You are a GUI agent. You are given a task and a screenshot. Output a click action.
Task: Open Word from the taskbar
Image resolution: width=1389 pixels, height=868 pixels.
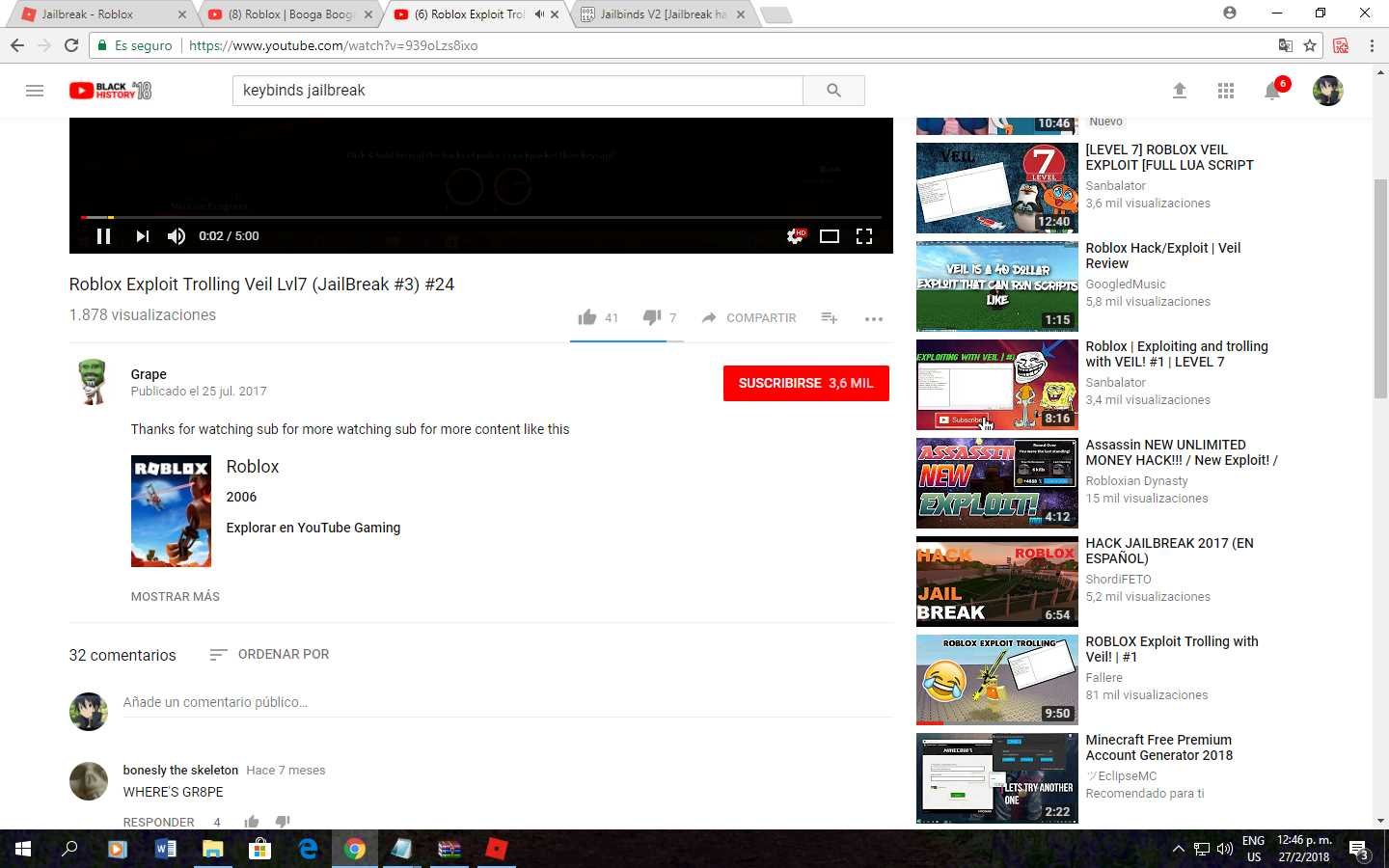[x=165, y=849]
